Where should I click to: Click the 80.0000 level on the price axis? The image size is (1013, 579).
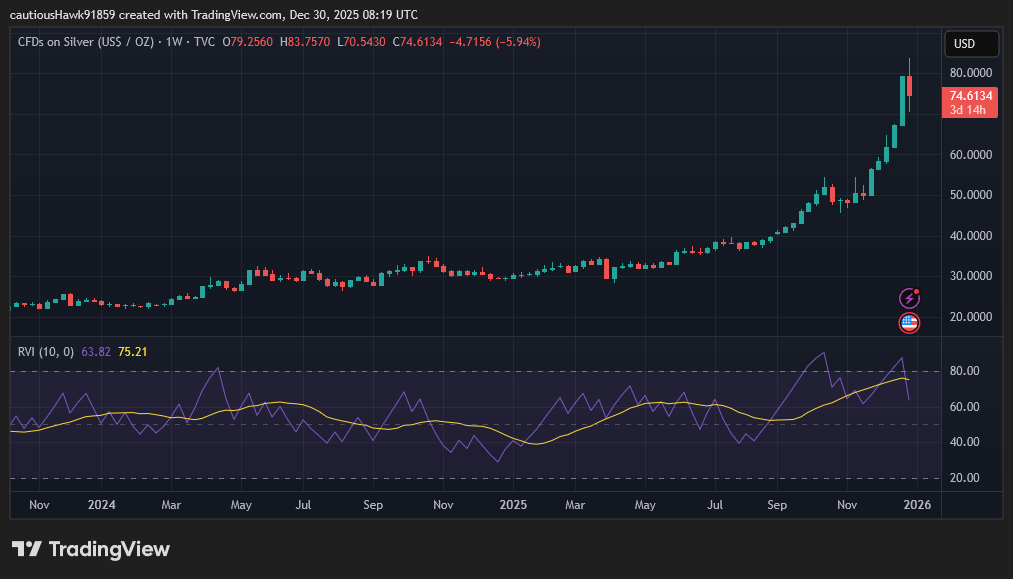(x=970, y=73)
